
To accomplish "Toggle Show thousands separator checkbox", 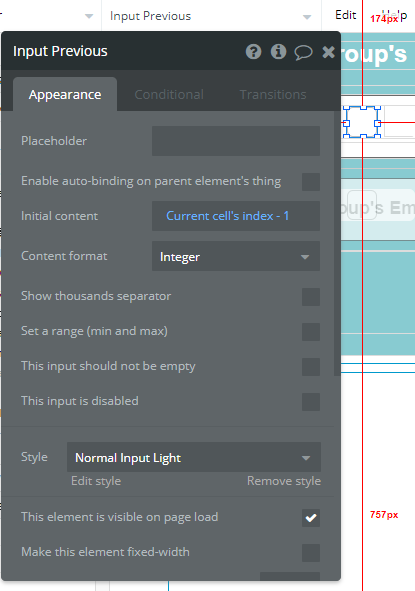I will point(311,297).
